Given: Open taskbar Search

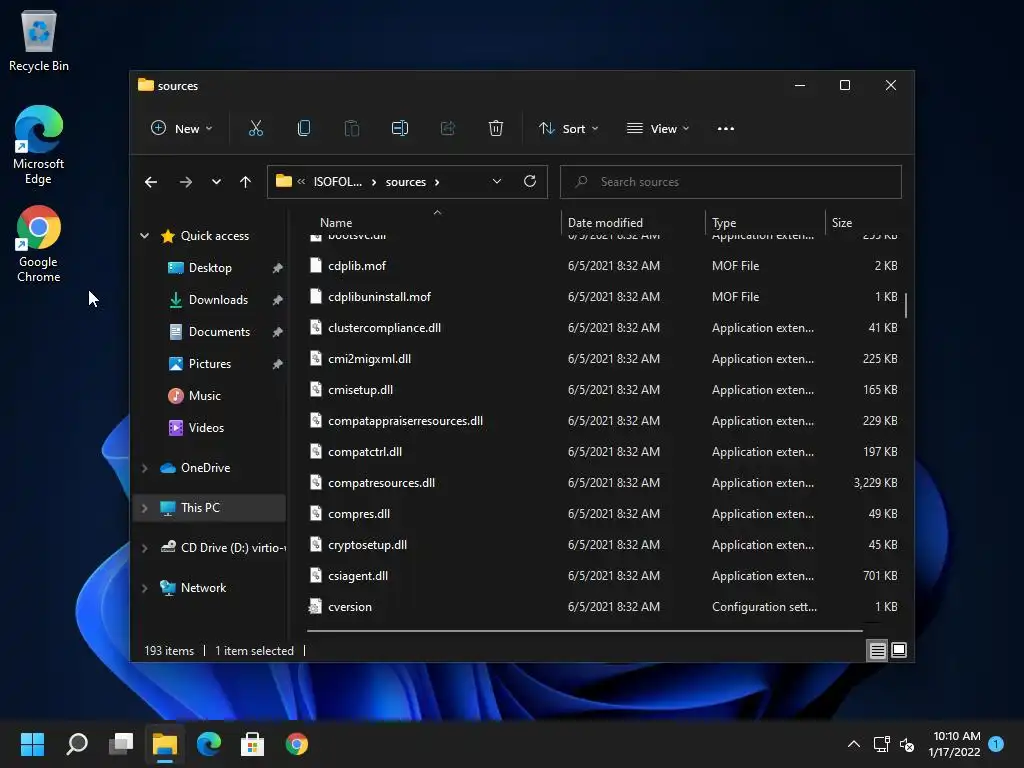Looking at the screenshot, I should coord(77,744).
